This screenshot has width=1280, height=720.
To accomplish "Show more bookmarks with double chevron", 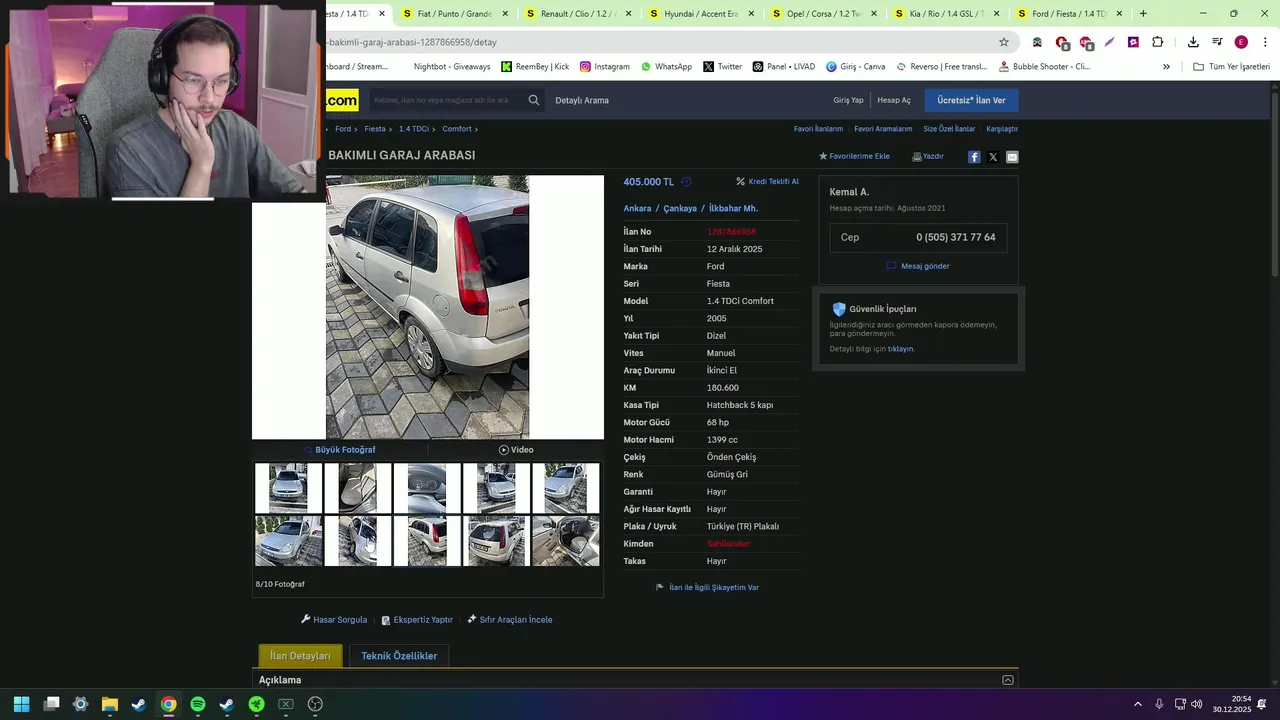I will (1166, 66).
